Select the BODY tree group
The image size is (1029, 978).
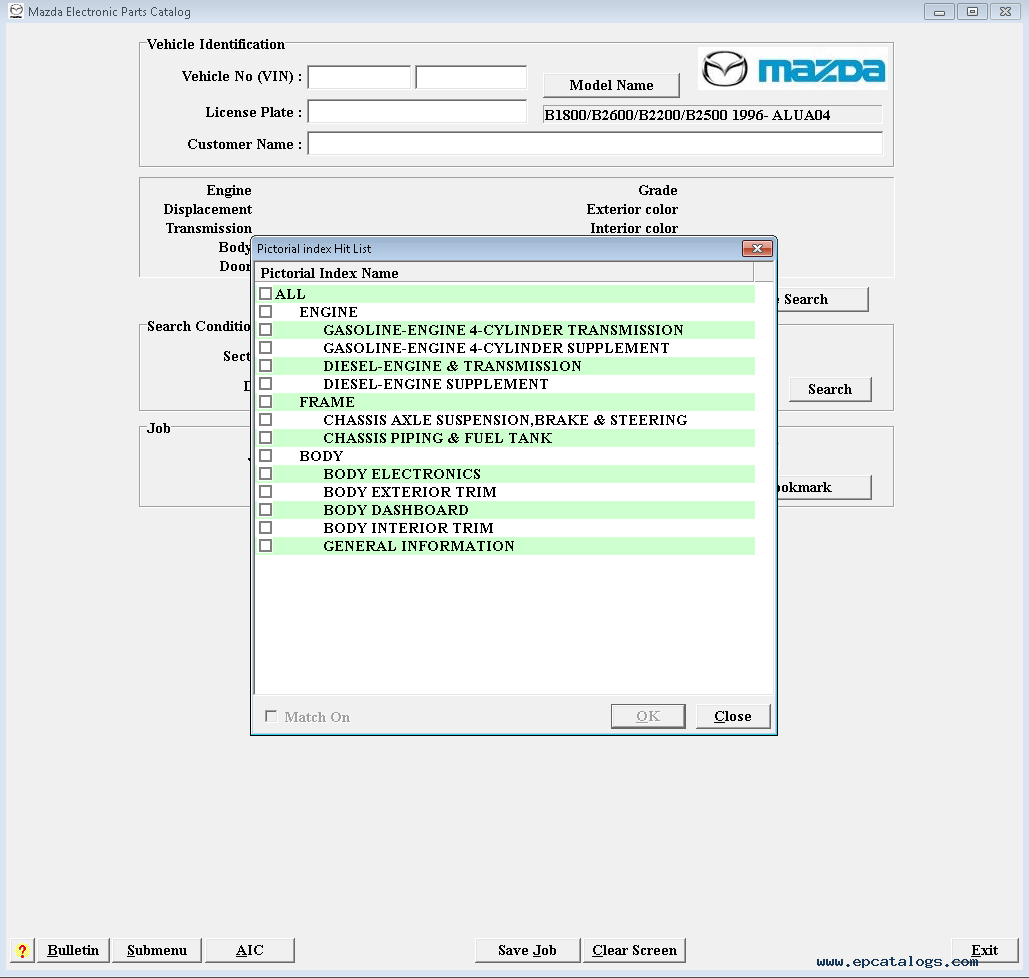point(321,456)
